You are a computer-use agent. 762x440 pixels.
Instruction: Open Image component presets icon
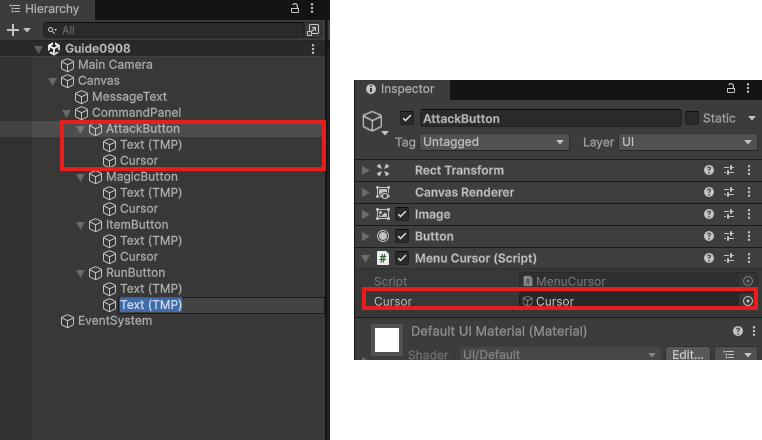pyautogui.click(x=729, y=214)
